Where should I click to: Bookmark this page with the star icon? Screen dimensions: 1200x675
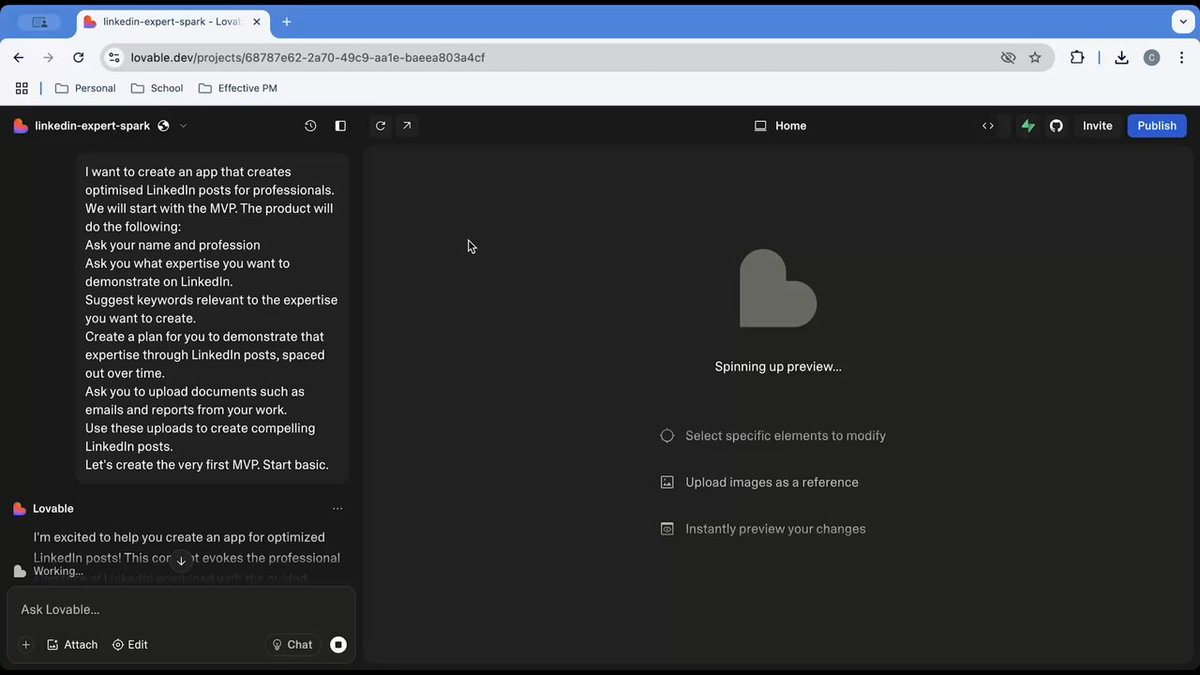1035,58
